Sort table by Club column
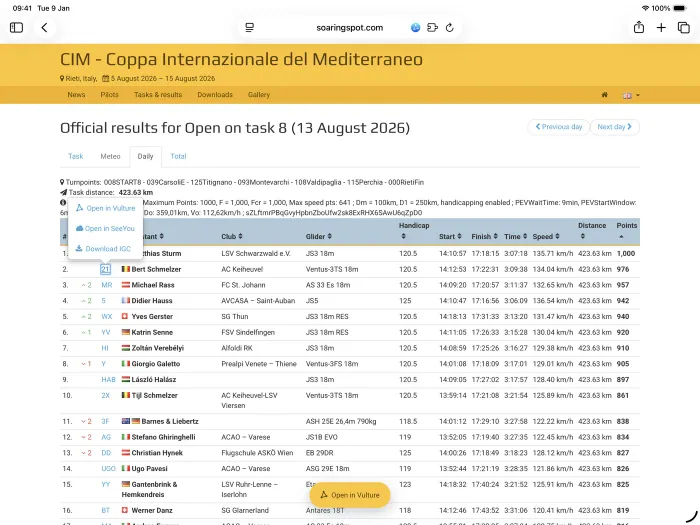Screen dimensions: 700x525 232,236
